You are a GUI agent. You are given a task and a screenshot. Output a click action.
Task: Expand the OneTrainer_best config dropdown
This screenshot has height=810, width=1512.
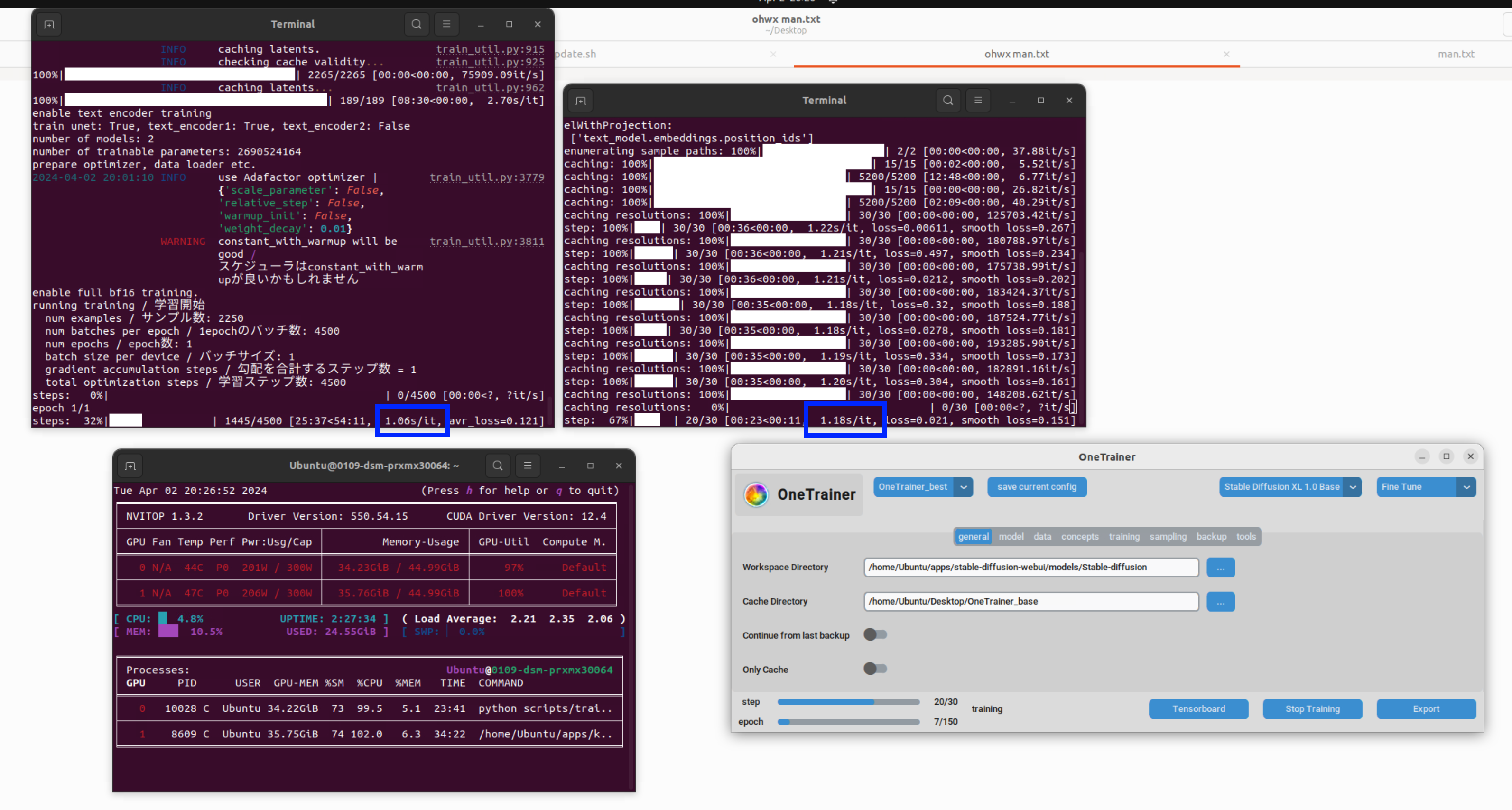963,487
